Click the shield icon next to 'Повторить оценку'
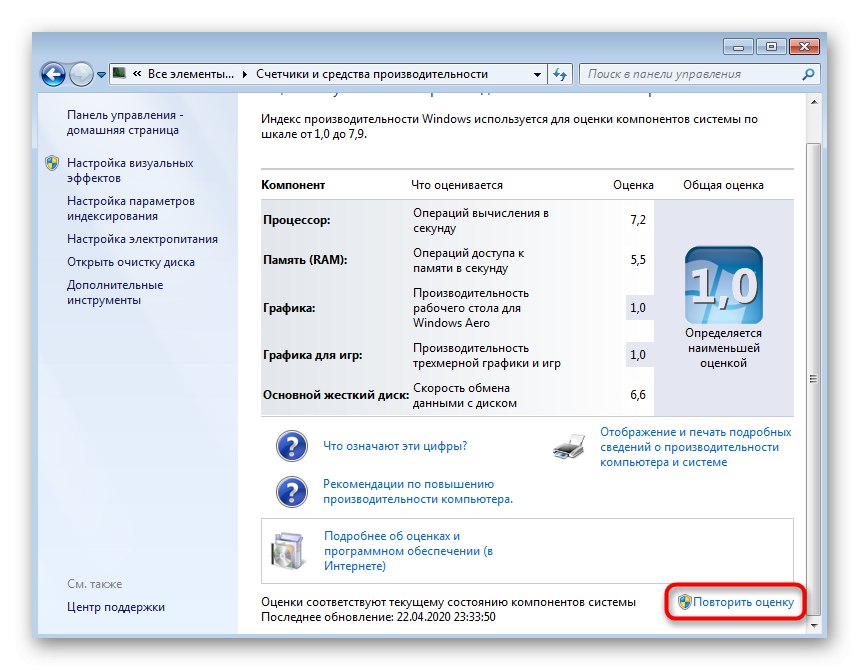 (x=685, y=601)
